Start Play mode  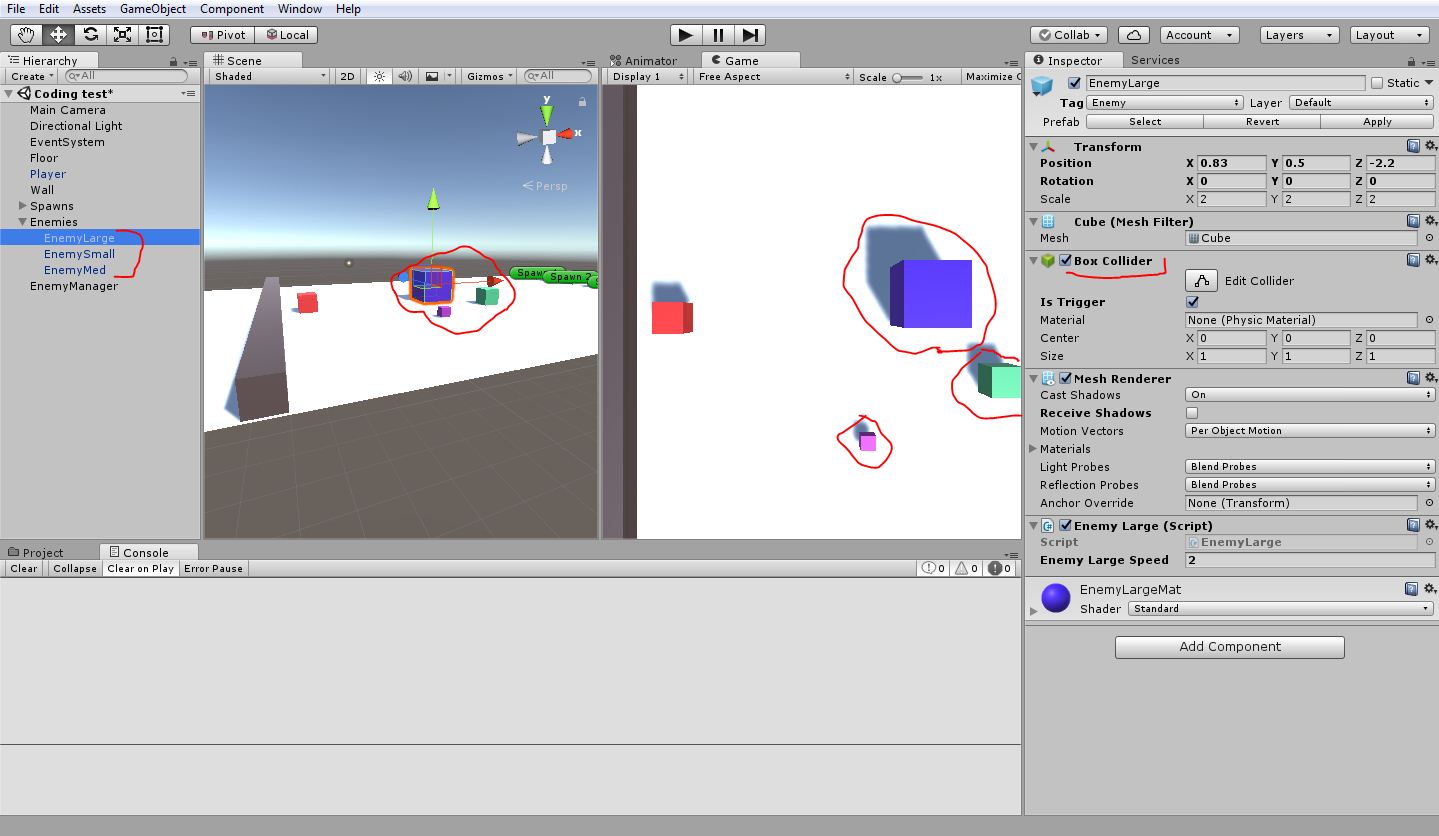point(685,34)
